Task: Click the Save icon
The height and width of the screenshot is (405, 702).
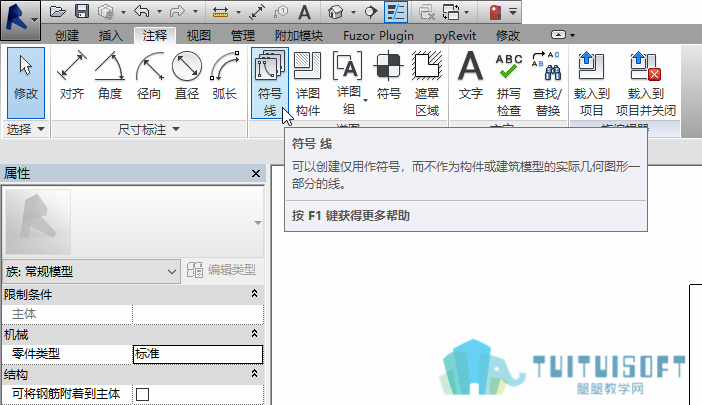Action: pyautogui.click(x=81, y=11)
